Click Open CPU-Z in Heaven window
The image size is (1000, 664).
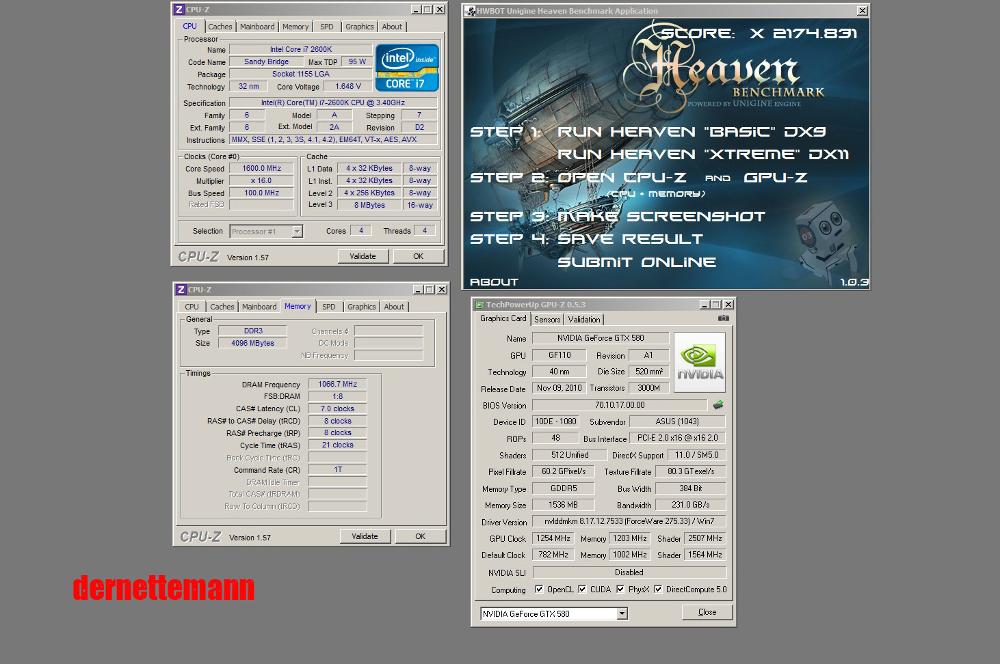click(622, 178)
